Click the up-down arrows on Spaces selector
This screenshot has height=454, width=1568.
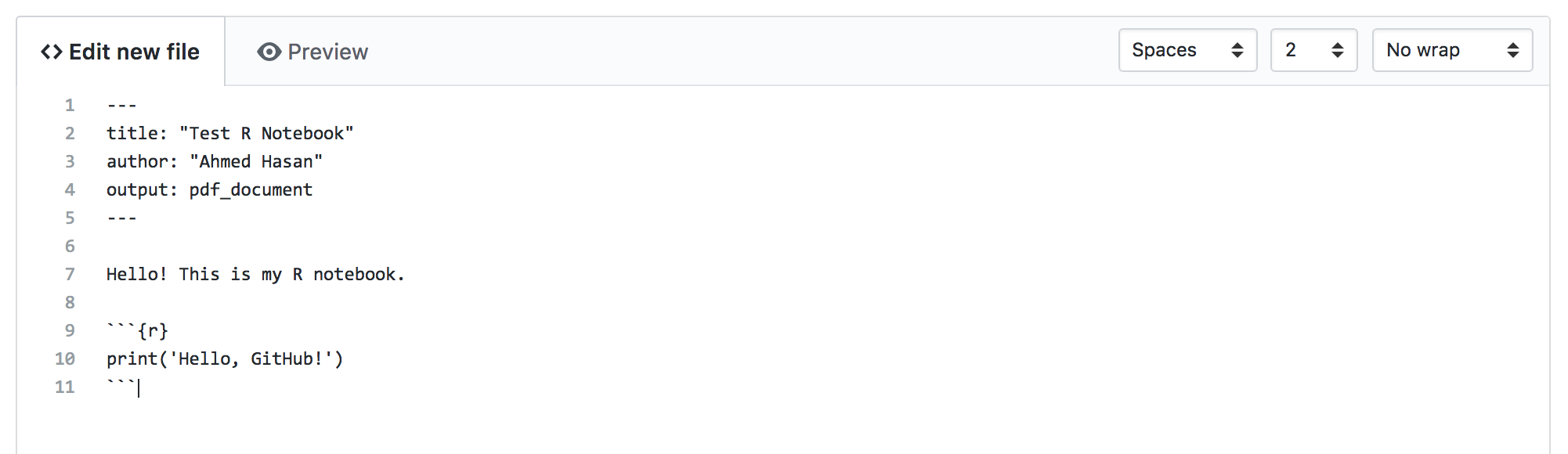tap(1237, 50)
